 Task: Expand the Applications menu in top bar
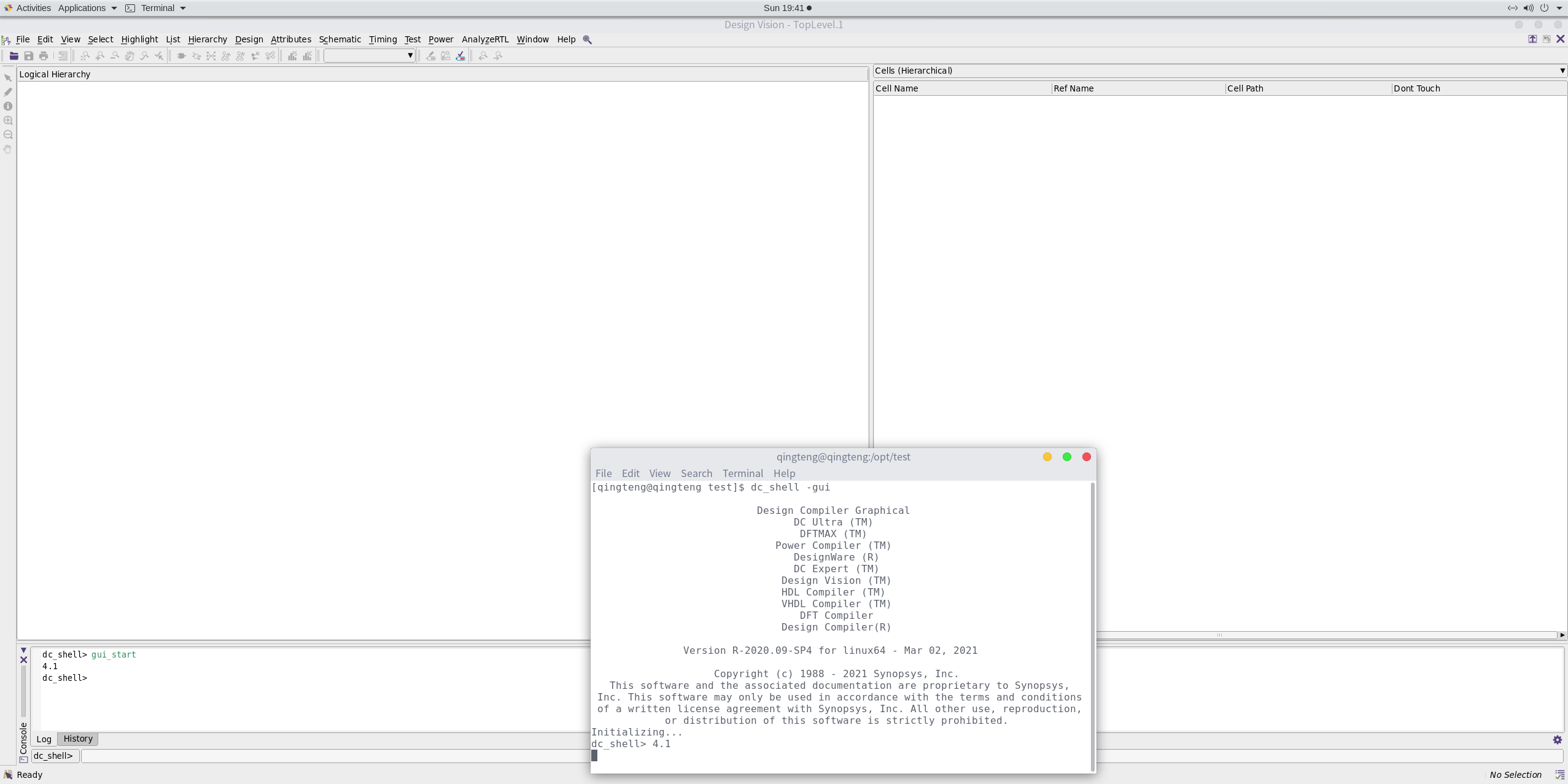[87, 8]
